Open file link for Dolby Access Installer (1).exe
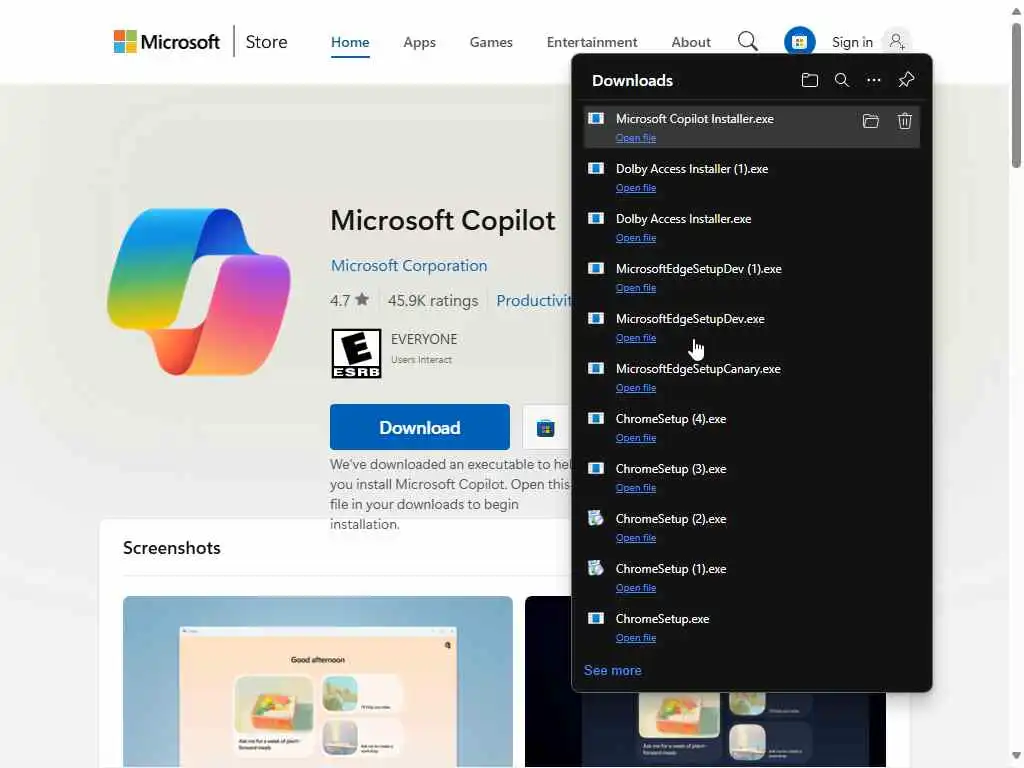 click(x=635, y=188)
